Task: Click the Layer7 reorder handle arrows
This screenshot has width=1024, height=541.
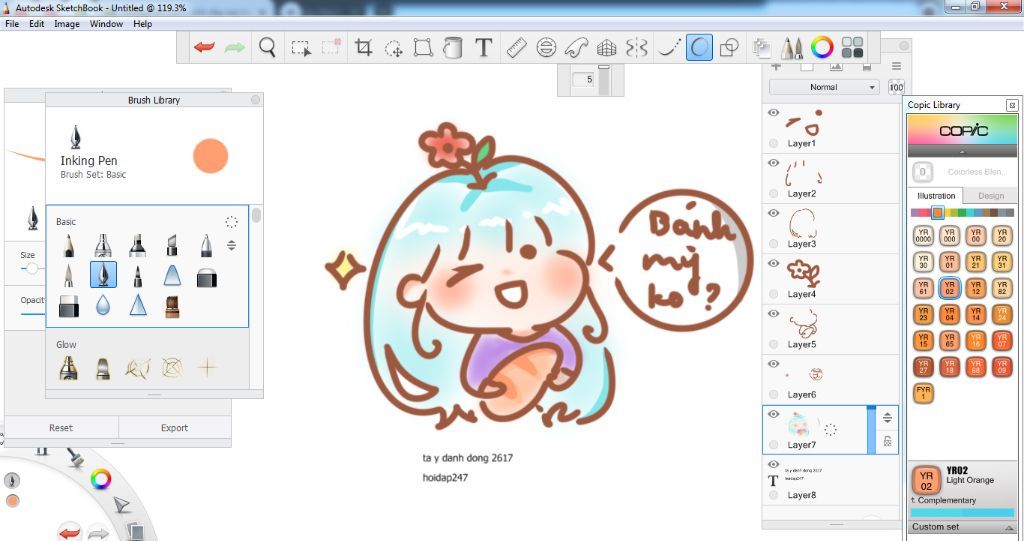Action: (x=888, y=418)
